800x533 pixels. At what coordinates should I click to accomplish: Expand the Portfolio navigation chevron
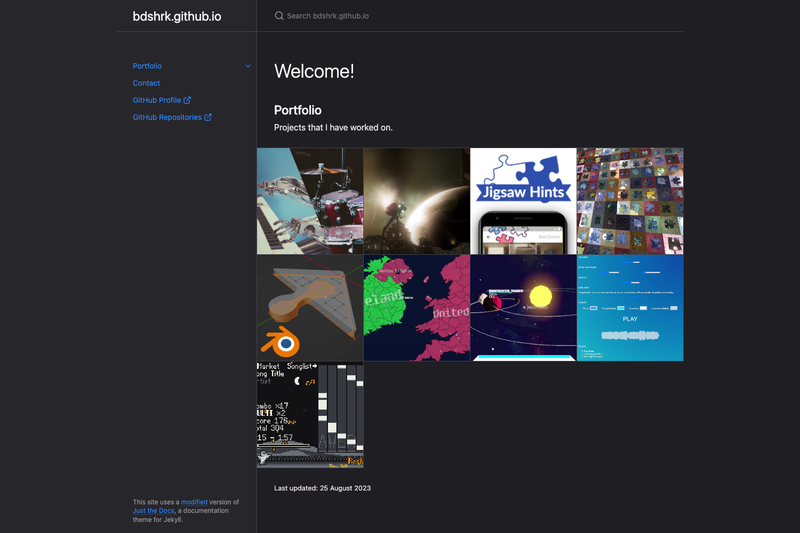tap(248, 66)
